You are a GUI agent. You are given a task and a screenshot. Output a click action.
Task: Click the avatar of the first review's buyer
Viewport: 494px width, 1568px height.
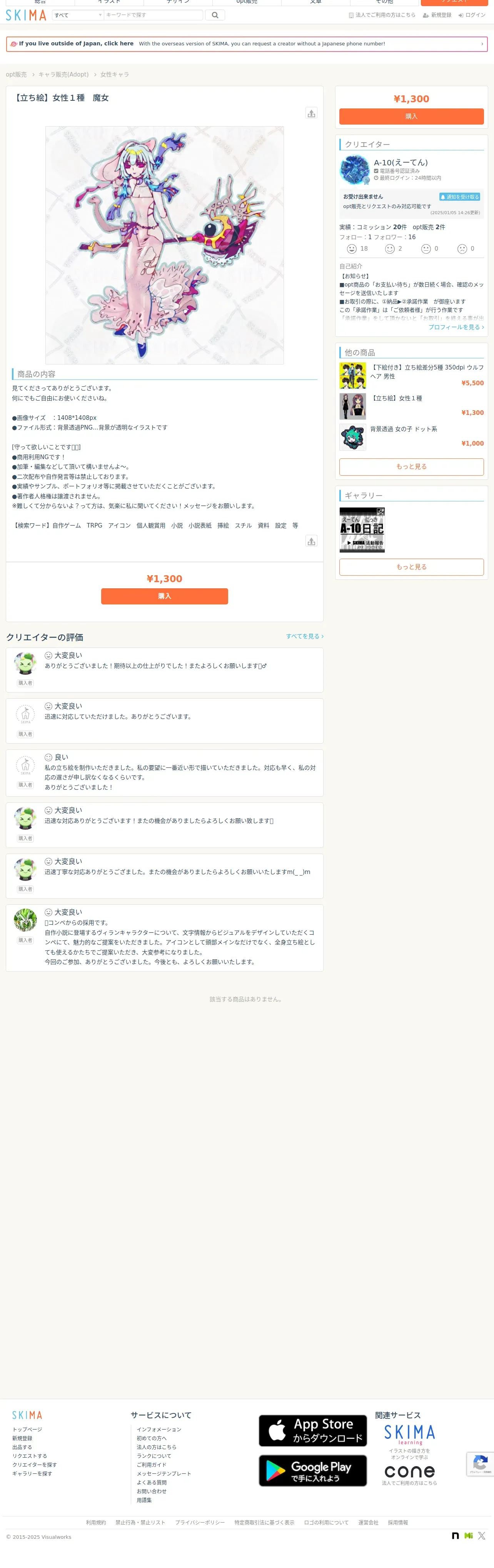25,664
